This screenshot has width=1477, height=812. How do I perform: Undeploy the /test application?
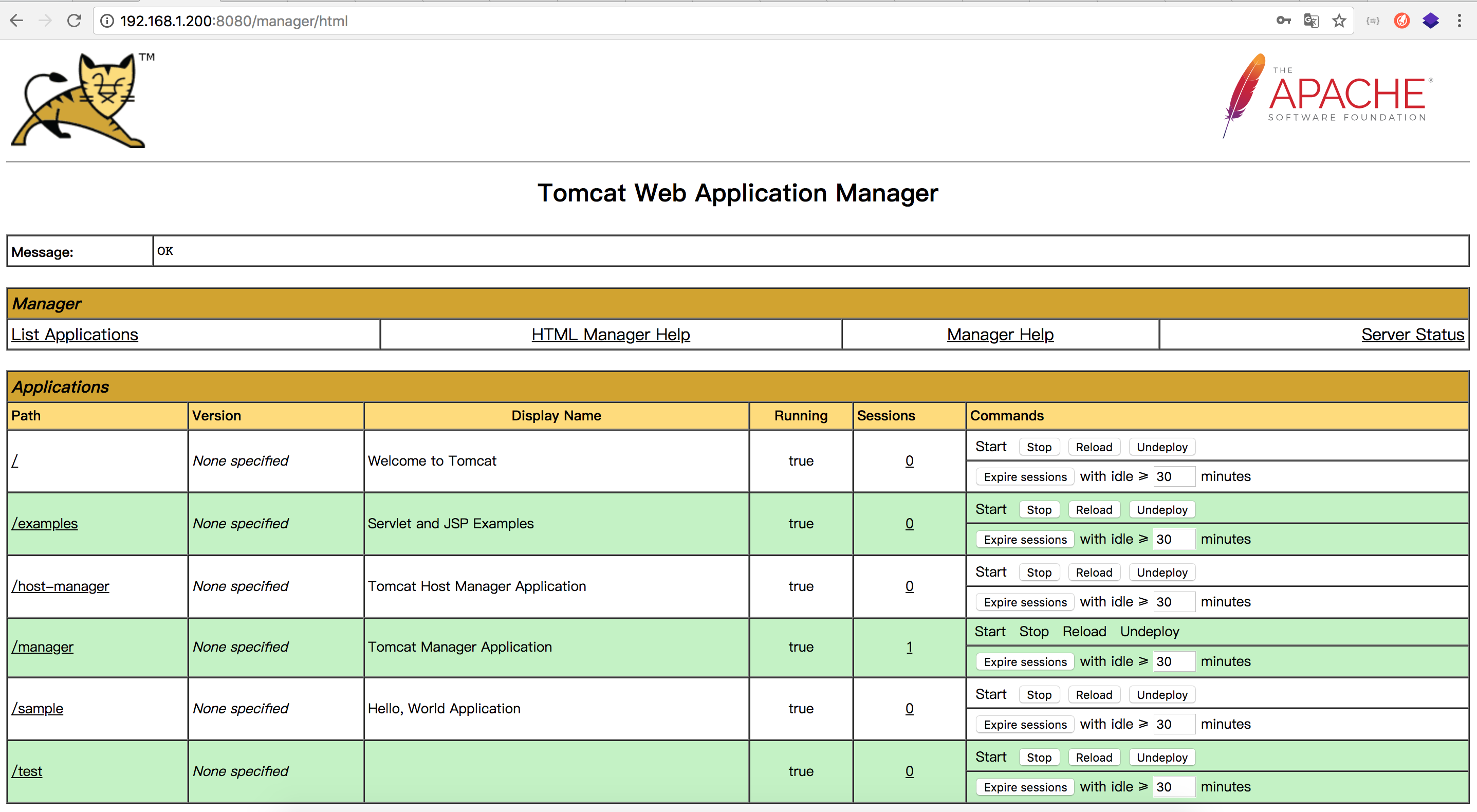tap(1162, 758)
